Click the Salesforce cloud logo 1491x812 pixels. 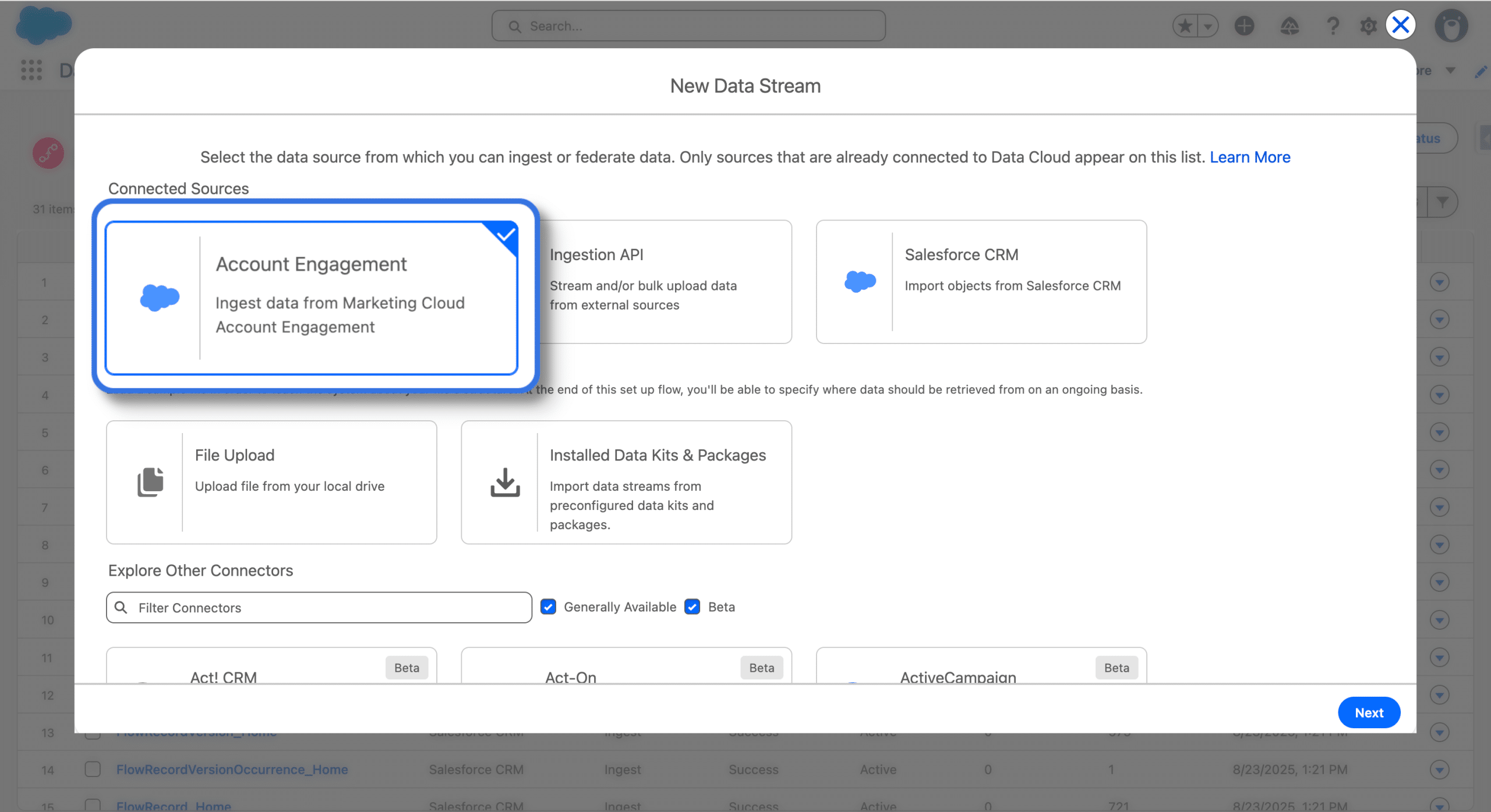tap(43, 25)
